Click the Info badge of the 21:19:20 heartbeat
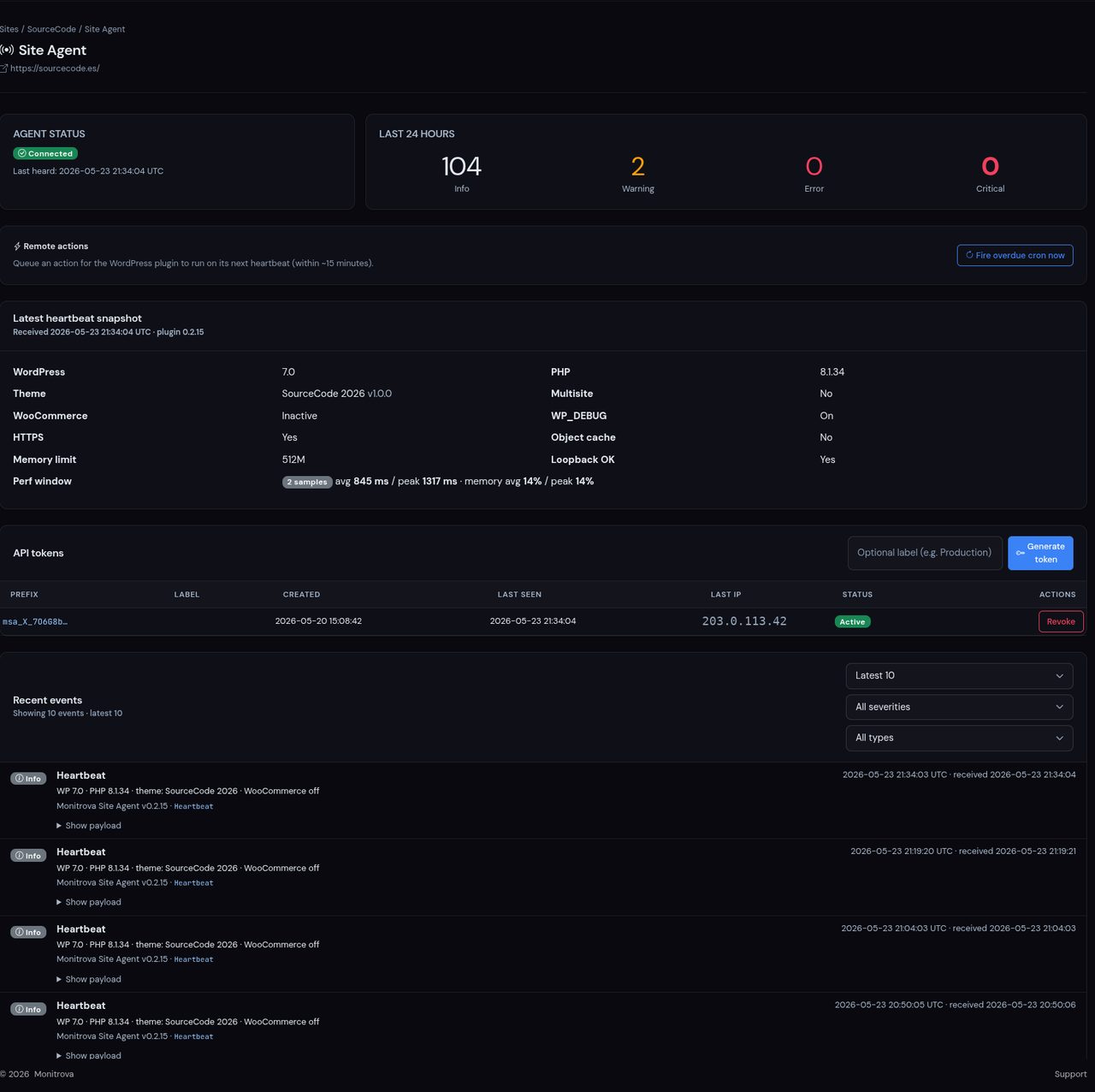Viewport: 1095px width, 1092px height. click(x=28, y=856)
